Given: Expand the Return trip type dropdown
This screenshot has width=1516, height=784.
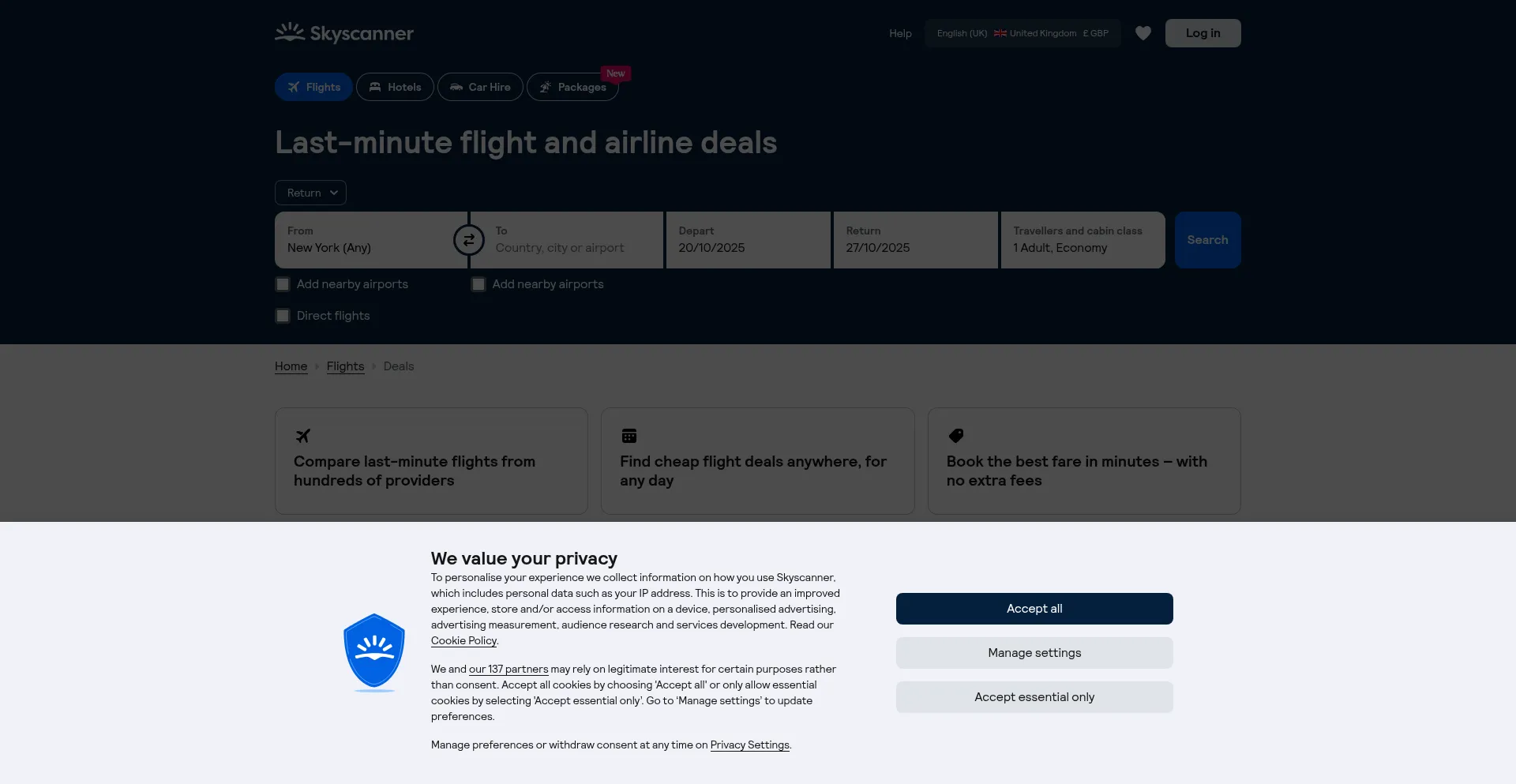Looking at the screenshot, I should (310, 193).
